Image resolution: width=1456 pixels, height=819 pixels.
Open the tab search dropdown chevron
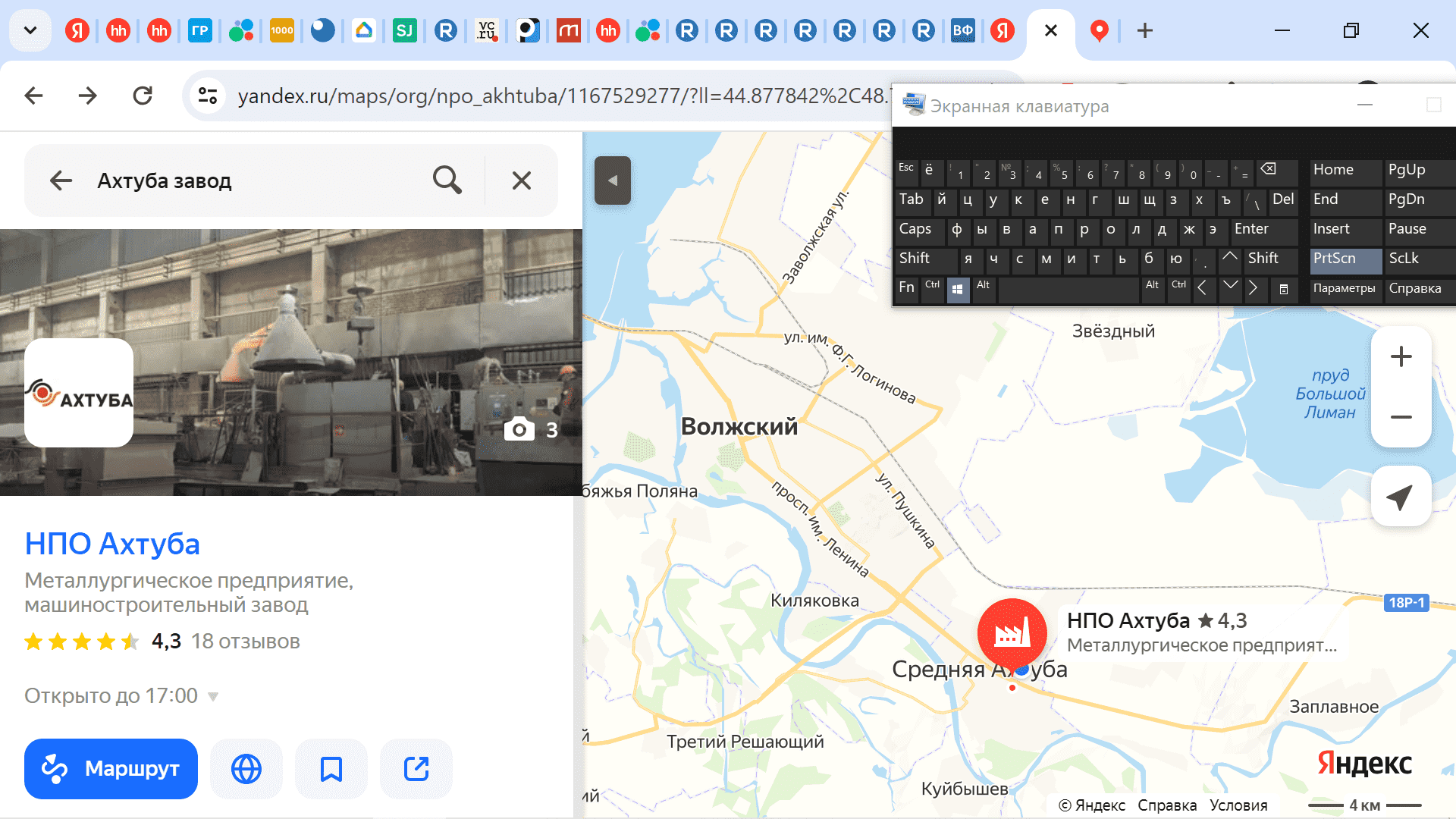30,30
